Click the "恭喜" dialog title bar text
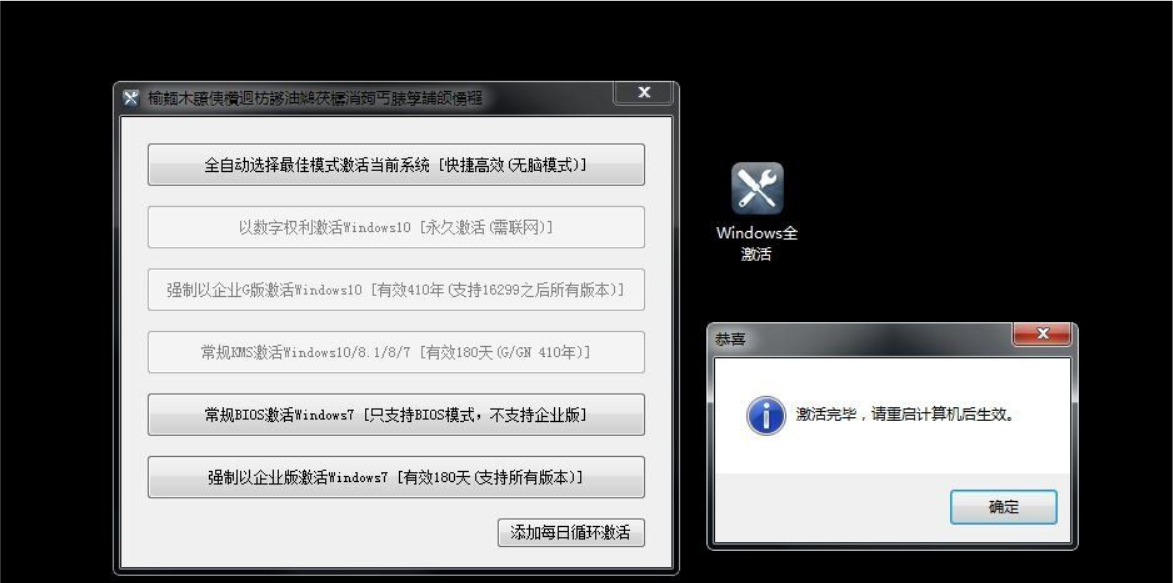Image resolution: width=1173 pixels, height=583 pixels. (x=730, y=340)
